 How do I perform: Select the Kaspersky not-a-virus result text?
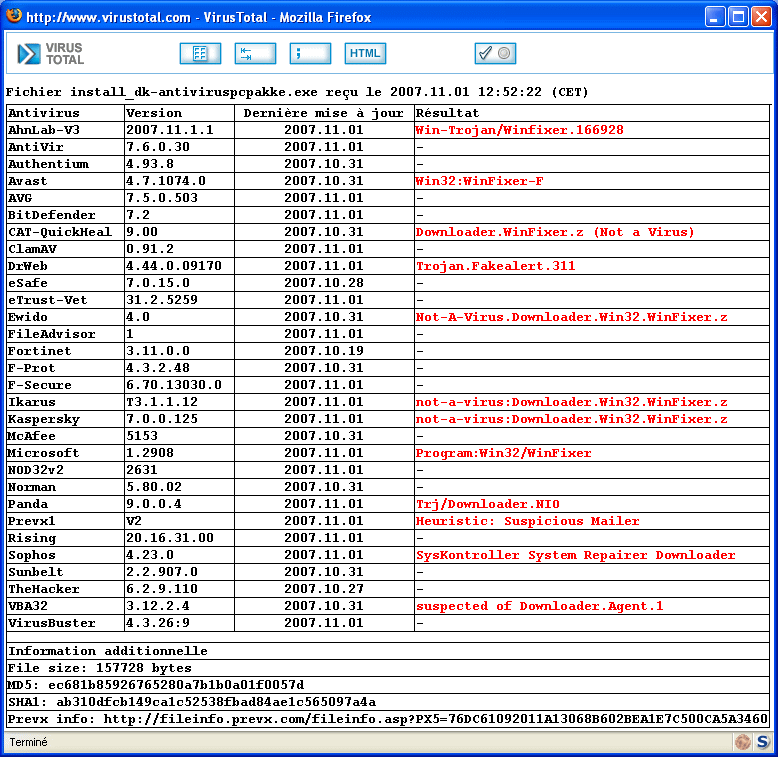[x=572, y=419]
